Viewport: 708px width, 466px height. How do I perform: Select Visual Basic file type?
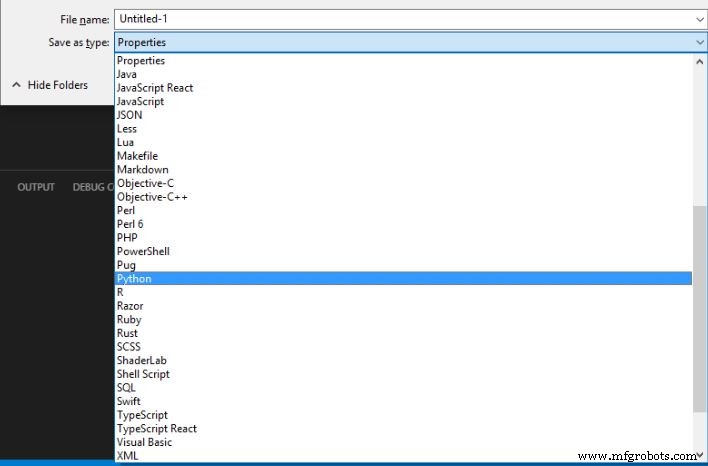[x=144, y=442]
